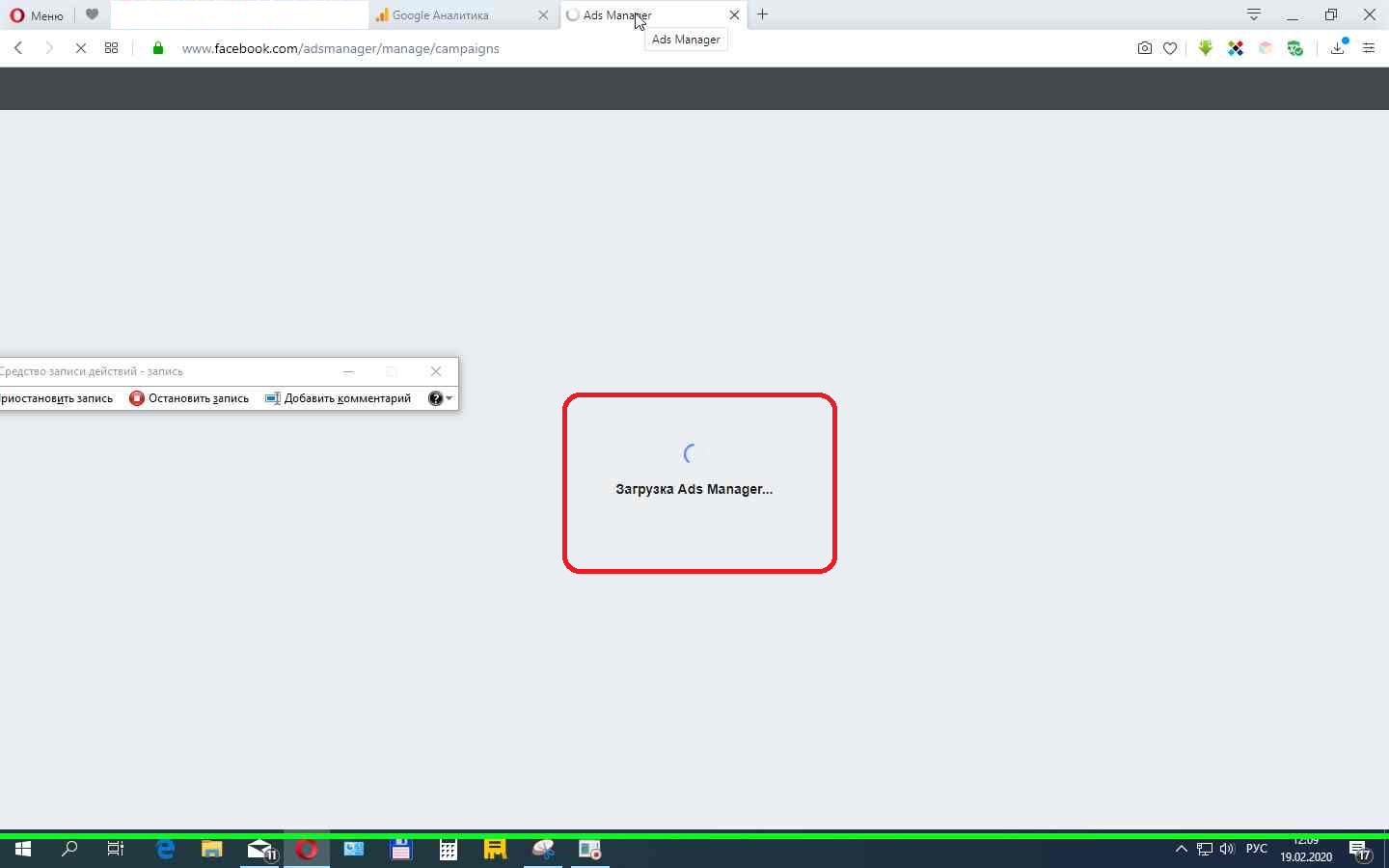The height and width of the screenshot is (868, 1389).
Task: Open the tab list menu icon
Action: point(1253,14)
